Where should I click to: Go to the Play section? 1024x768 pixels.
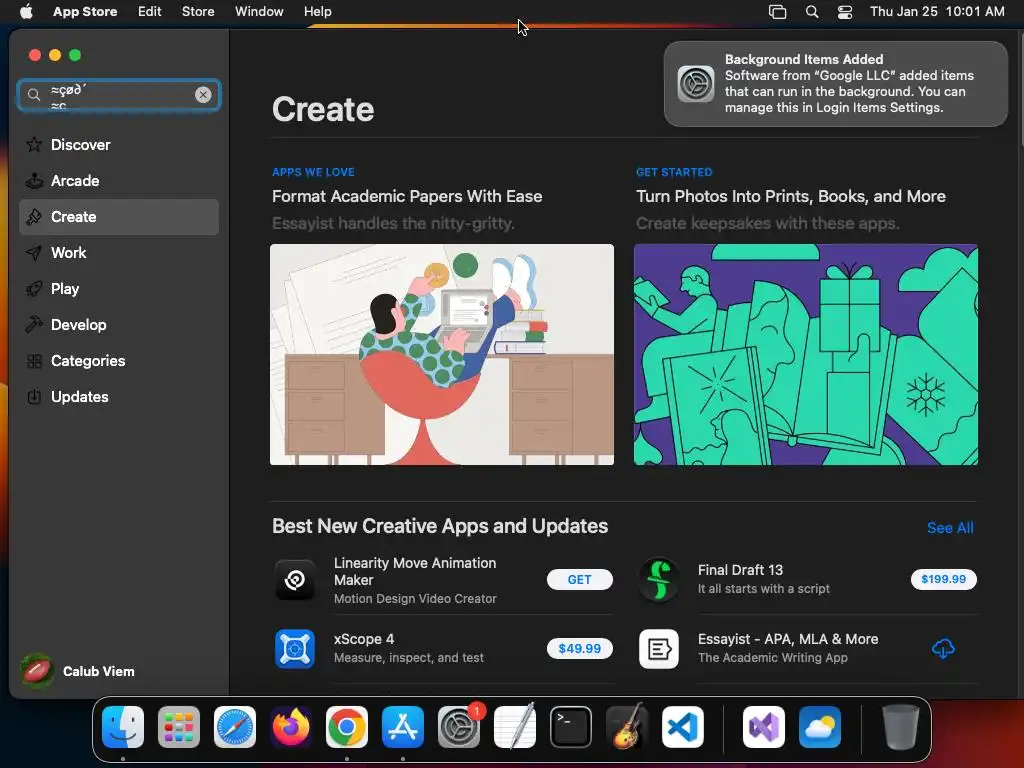119,289
